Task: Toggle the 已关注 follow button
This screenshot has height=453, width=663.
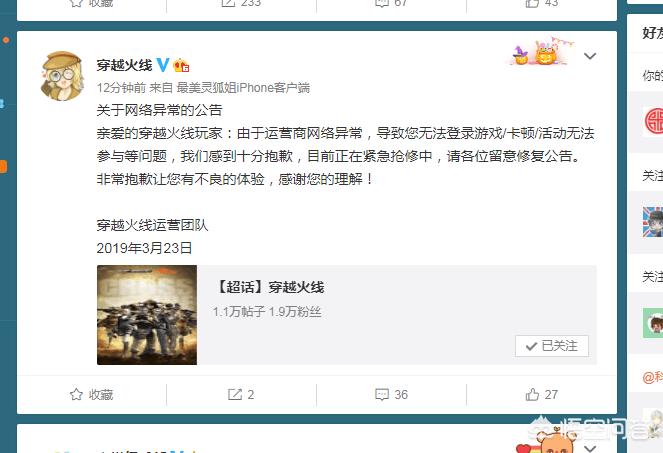Action: (551, 346)
